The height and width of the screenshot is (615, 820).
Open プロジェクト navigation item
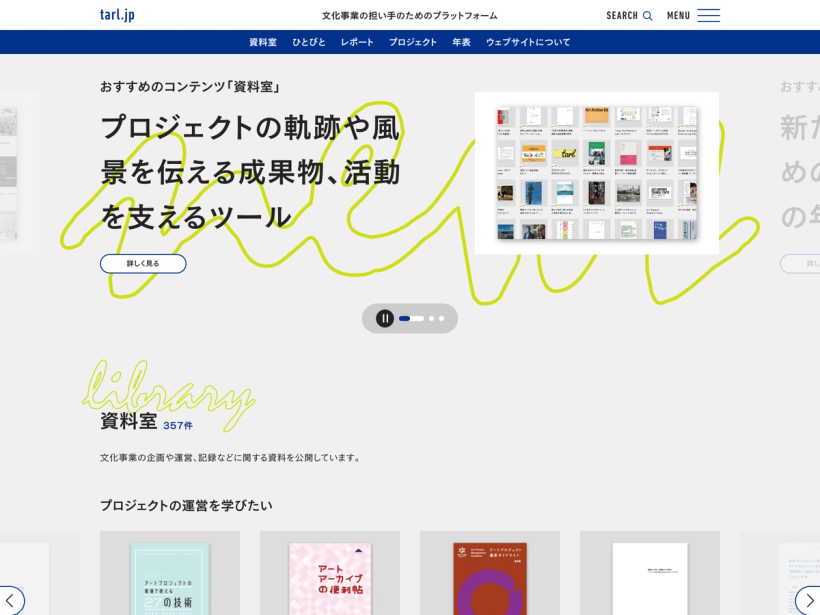413,42
